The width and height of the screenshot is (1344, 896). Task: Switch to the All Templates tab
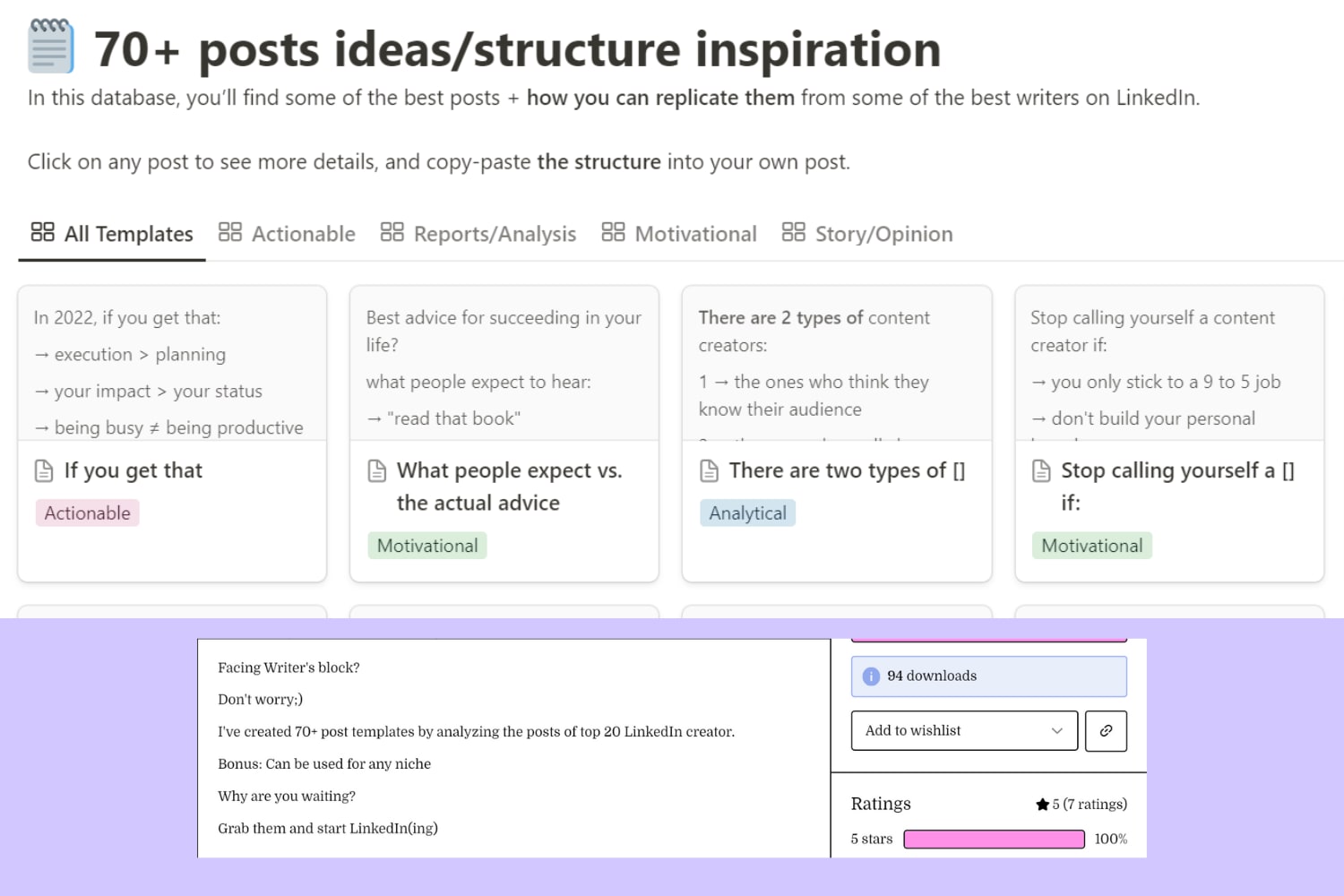pyautogui.click(x=112, y=234)
